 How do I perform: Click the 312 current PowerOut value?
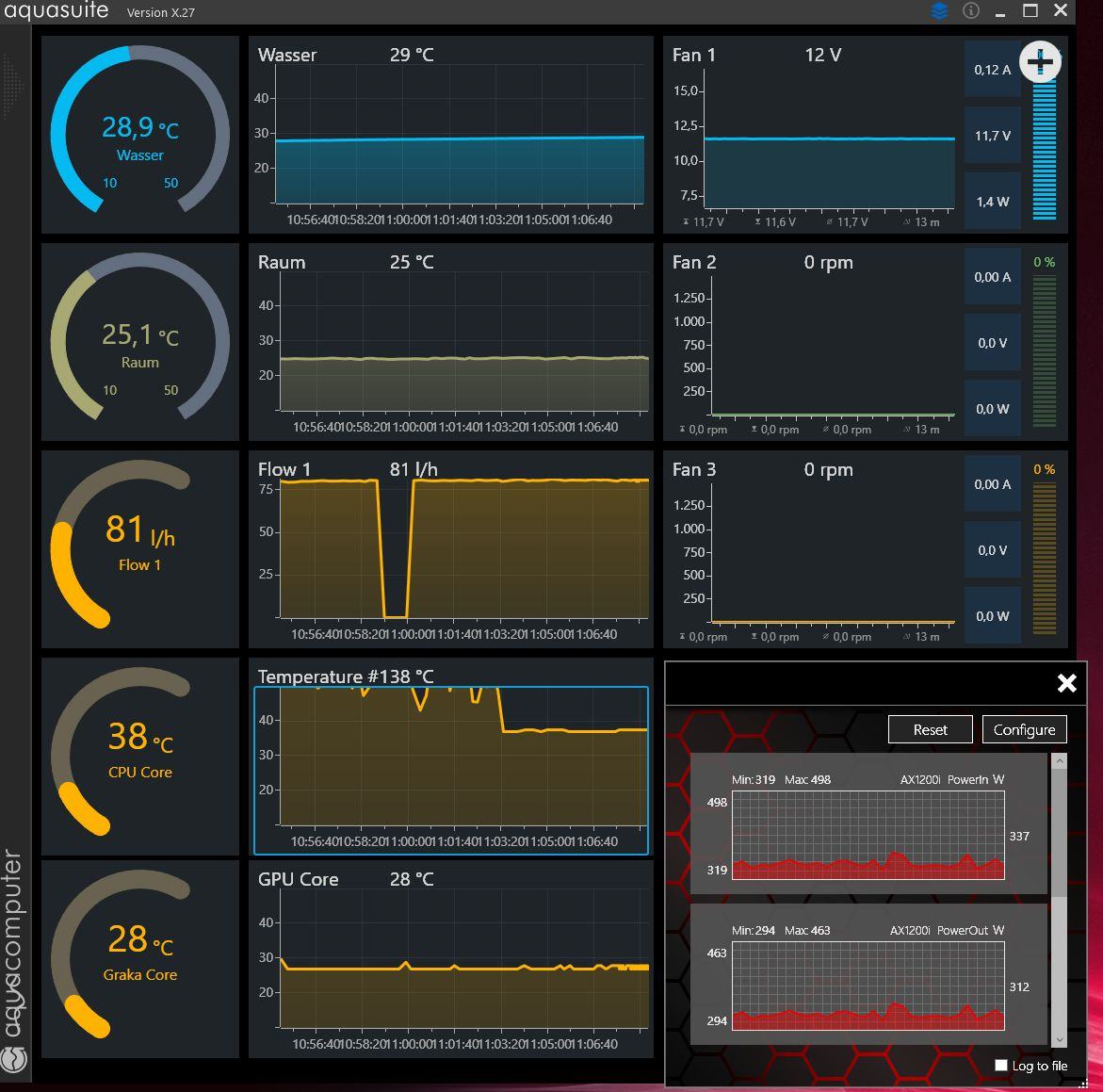pyautogui.click(x=1019, y=986)
